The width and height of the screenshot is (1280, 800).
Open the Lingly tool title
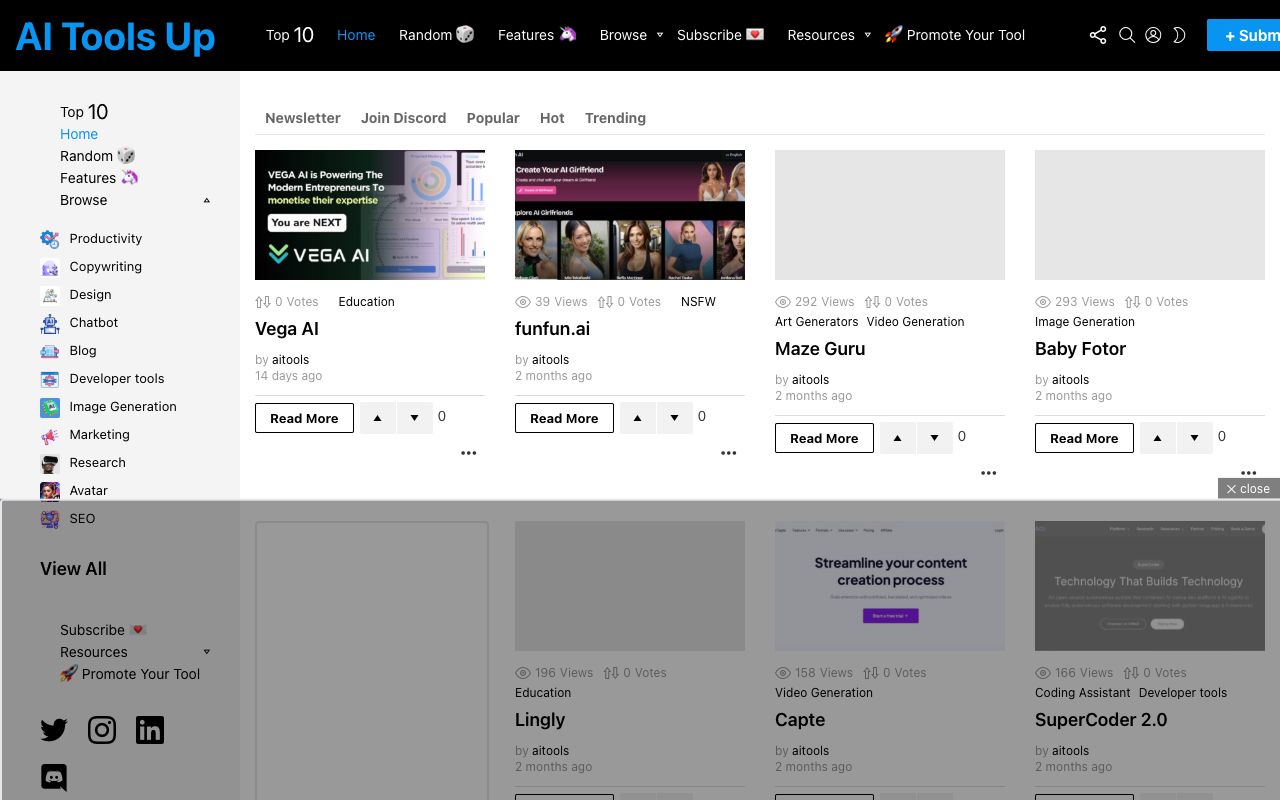pyautogui.click(x=540, y=720)
